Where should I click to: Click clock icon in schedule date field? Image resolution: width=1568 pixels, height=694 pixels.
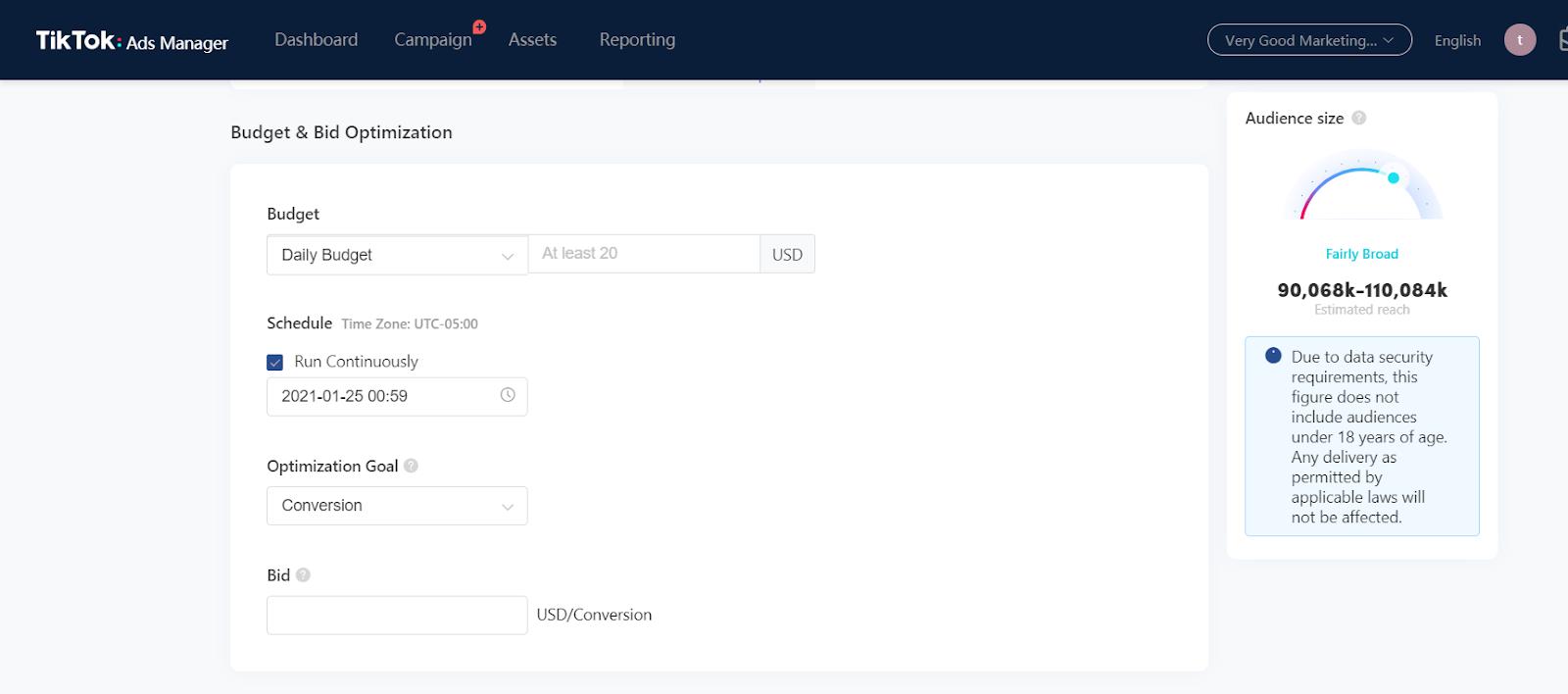[x=508, y=395]
